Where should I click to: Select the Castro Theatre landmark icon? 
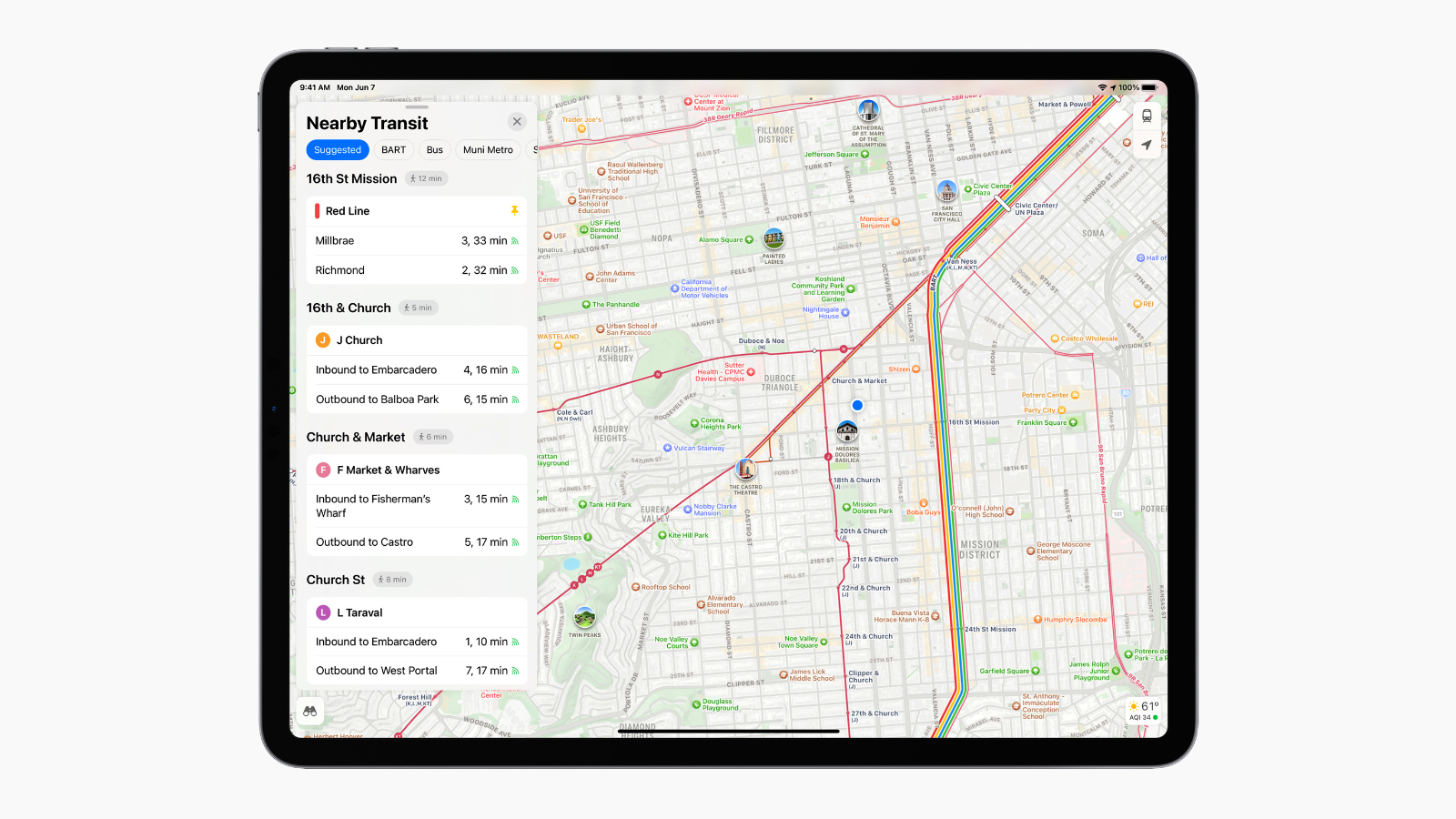(746, 470)
